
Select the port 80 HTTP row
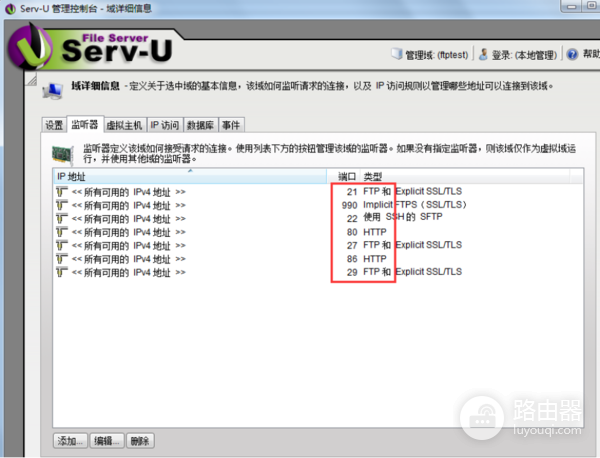click(318, 231)
